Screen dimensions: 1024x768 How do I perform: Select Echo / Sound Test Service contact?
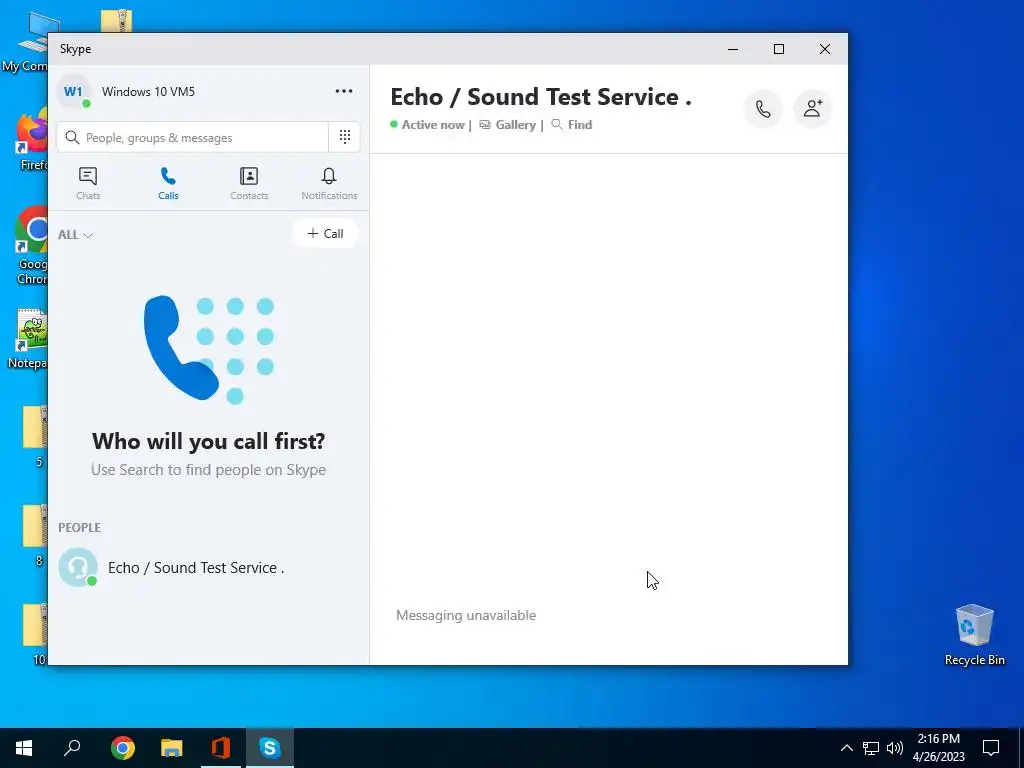click(209, 568)
